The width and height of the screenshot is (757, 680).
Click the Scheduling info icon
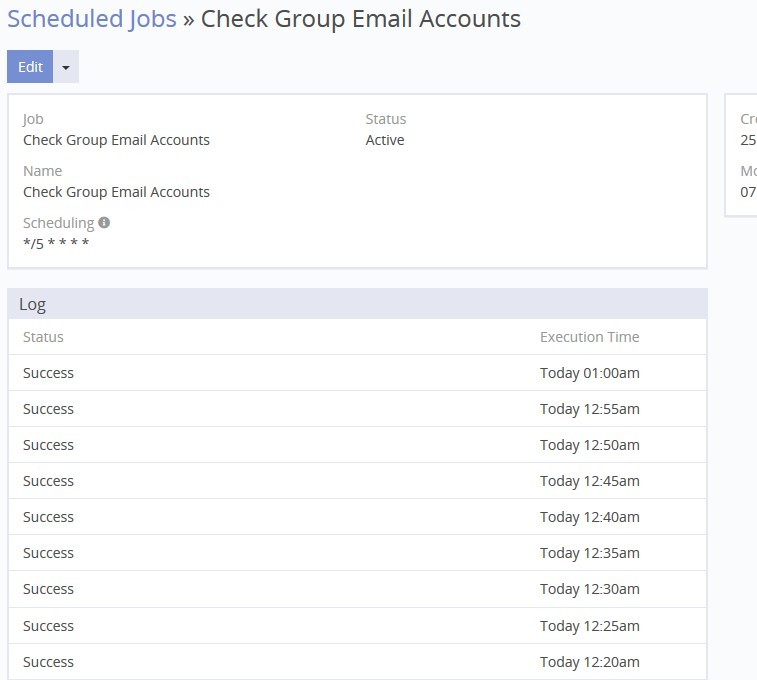tap(104, 223)
